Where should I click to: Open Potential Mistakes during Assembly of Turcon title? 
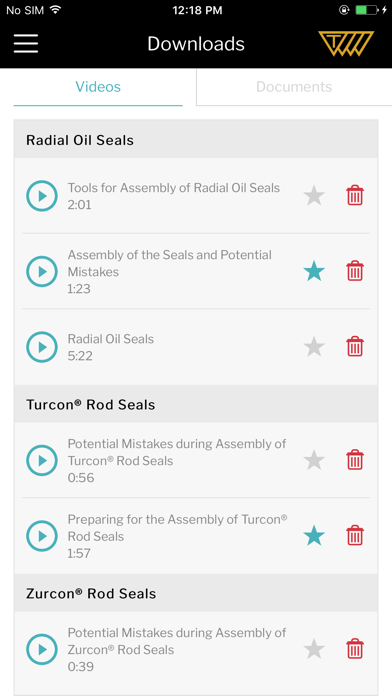(x=177, y=452)
